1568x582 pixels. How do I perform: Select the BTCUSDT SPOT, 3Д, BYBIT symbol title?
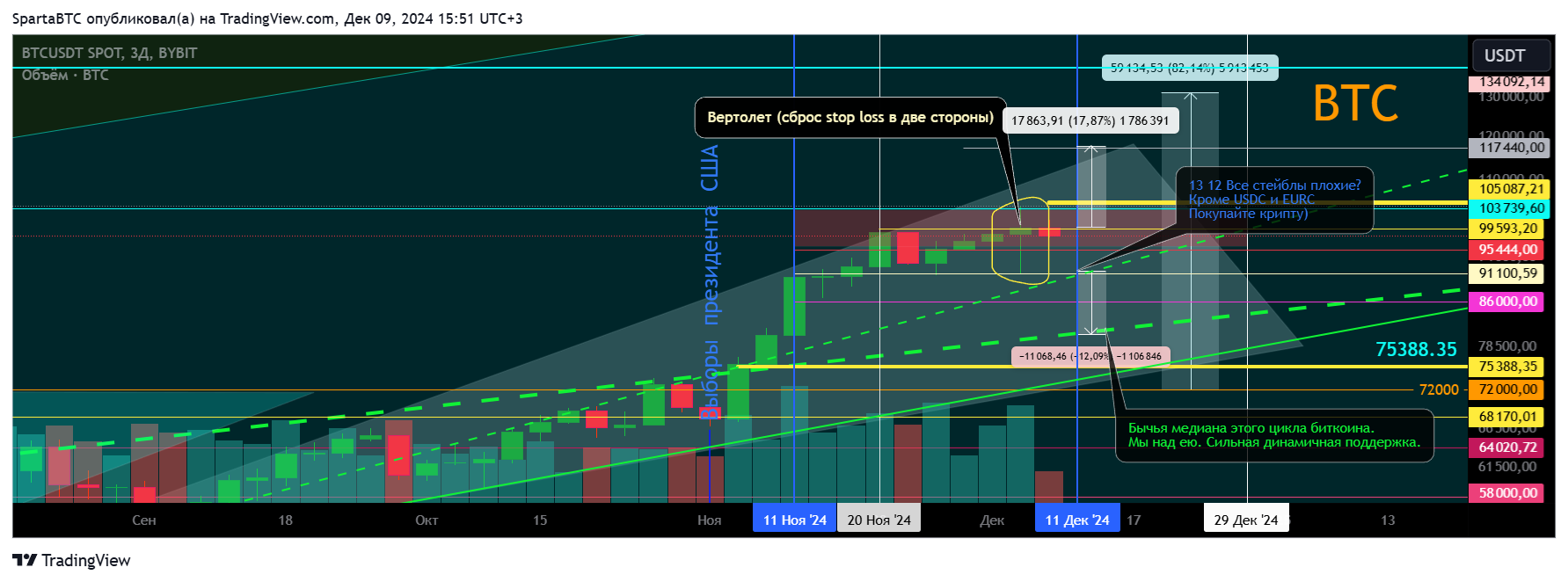[110, 53]
